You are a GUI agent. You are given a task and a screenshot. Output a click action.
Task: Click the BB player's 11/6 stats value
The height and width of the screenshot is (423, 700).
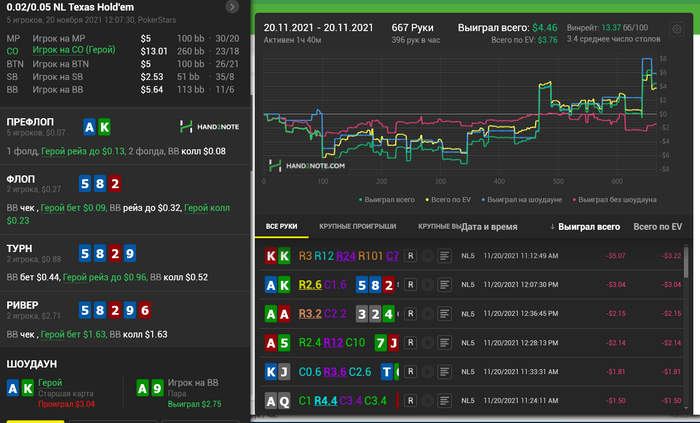pos(225,90)
